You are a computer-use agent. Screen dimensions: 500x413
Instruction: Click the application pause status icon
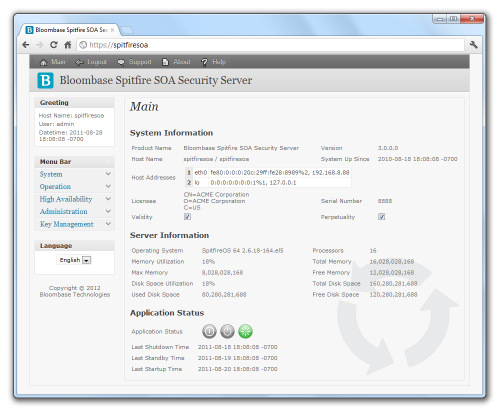tap(209, 331)
